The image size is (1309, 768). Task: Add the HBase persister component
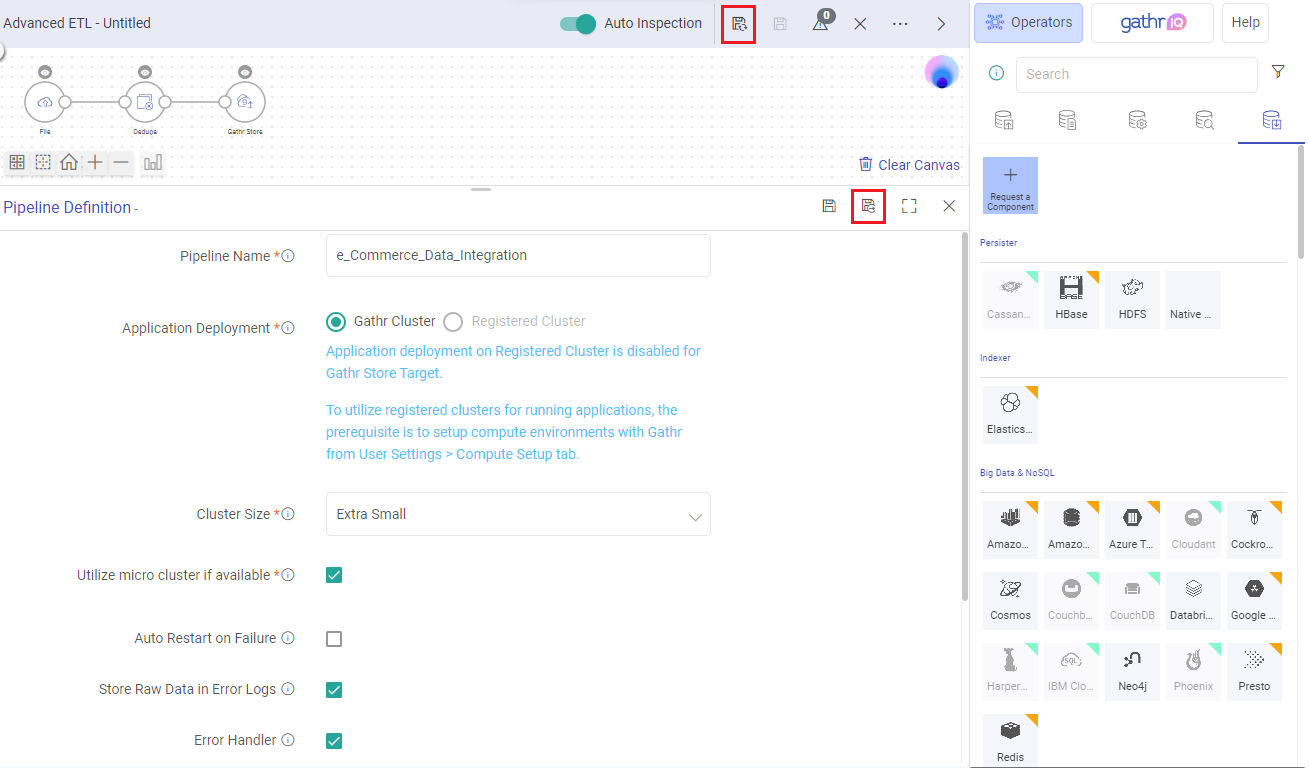[1071, 299]
